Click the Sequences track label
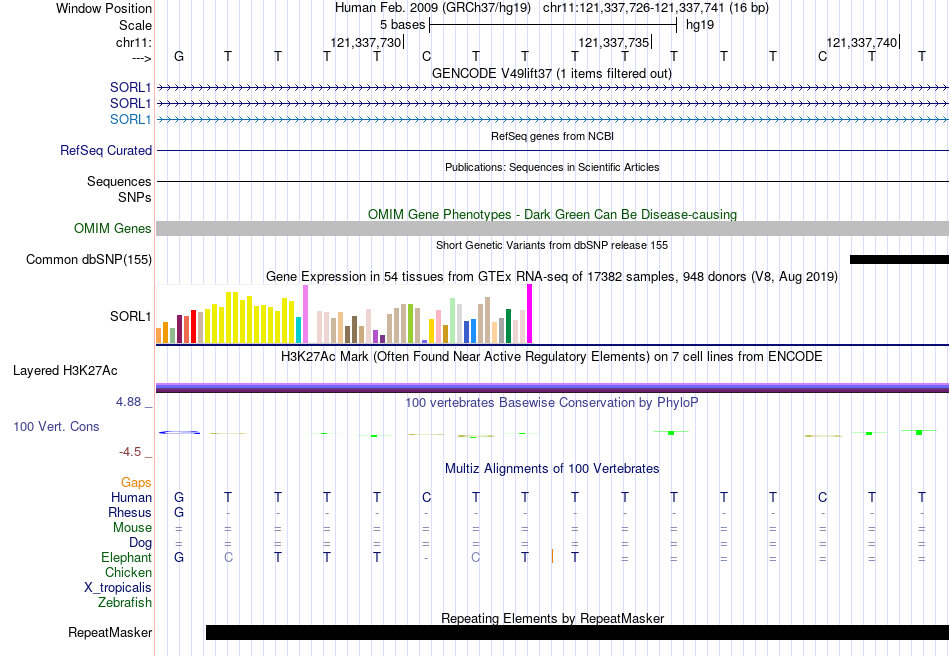950x656 pixels. (x=119, y=181)
